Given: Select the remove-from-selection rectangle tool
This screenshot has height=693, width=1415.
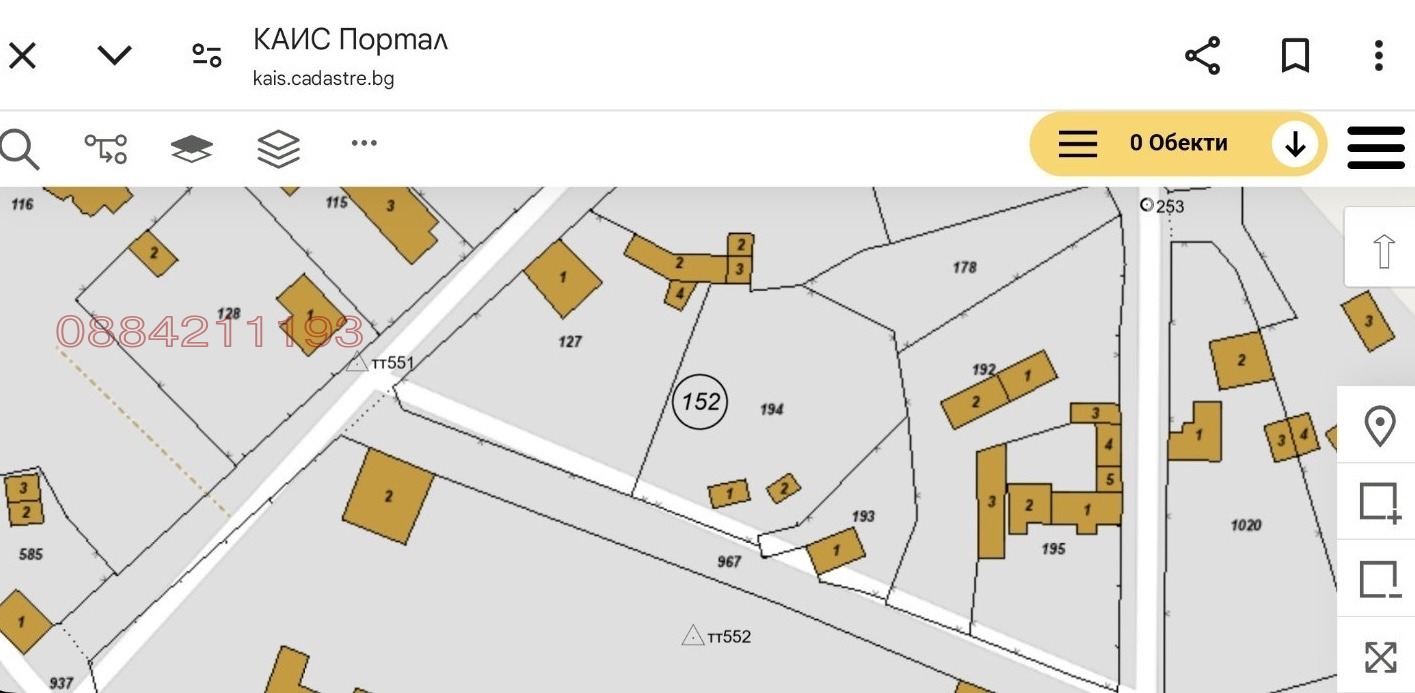Looking at the screenshot, I should 1379,579.
